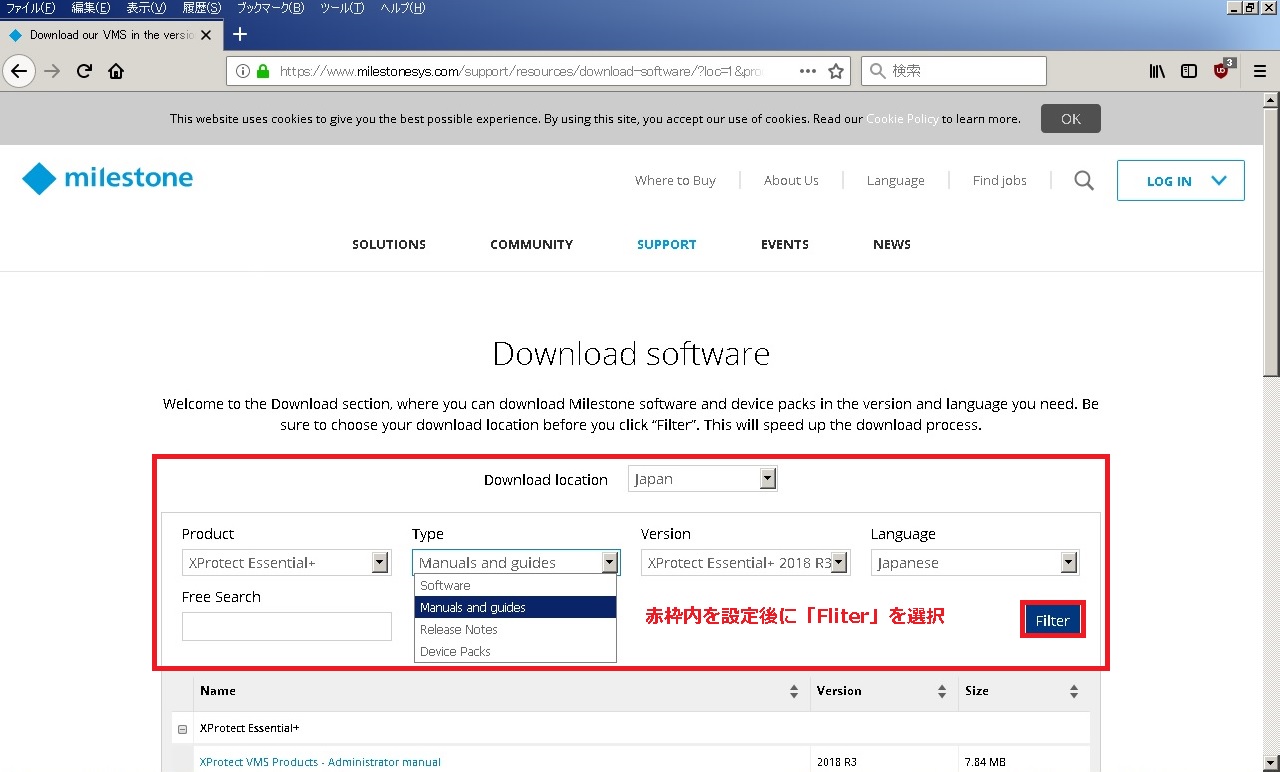Open a new browser tab
This screenshot has width=1280, height=772.
tap(239, 34)
